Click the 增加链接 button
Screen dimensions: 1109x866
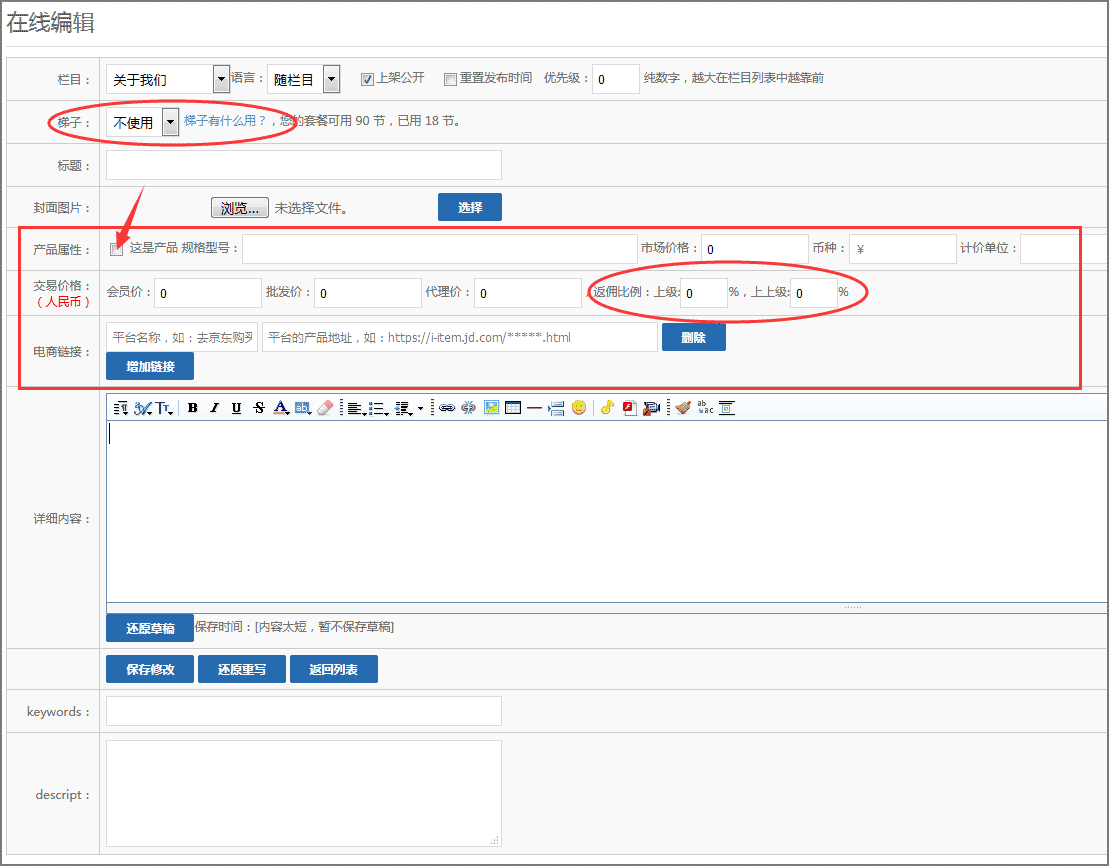tap(150, 366)
